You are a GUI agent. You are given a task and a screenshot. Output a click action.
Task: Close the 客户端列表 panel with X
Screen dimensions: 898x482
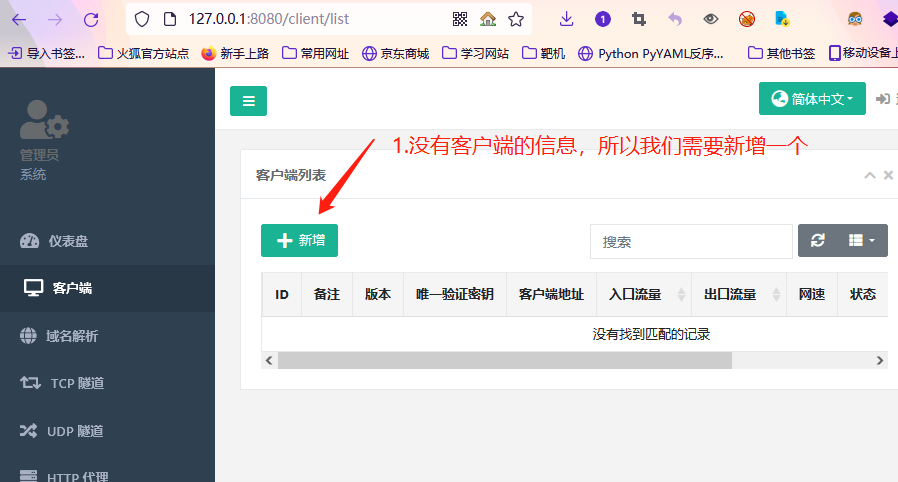click(888, 175)
